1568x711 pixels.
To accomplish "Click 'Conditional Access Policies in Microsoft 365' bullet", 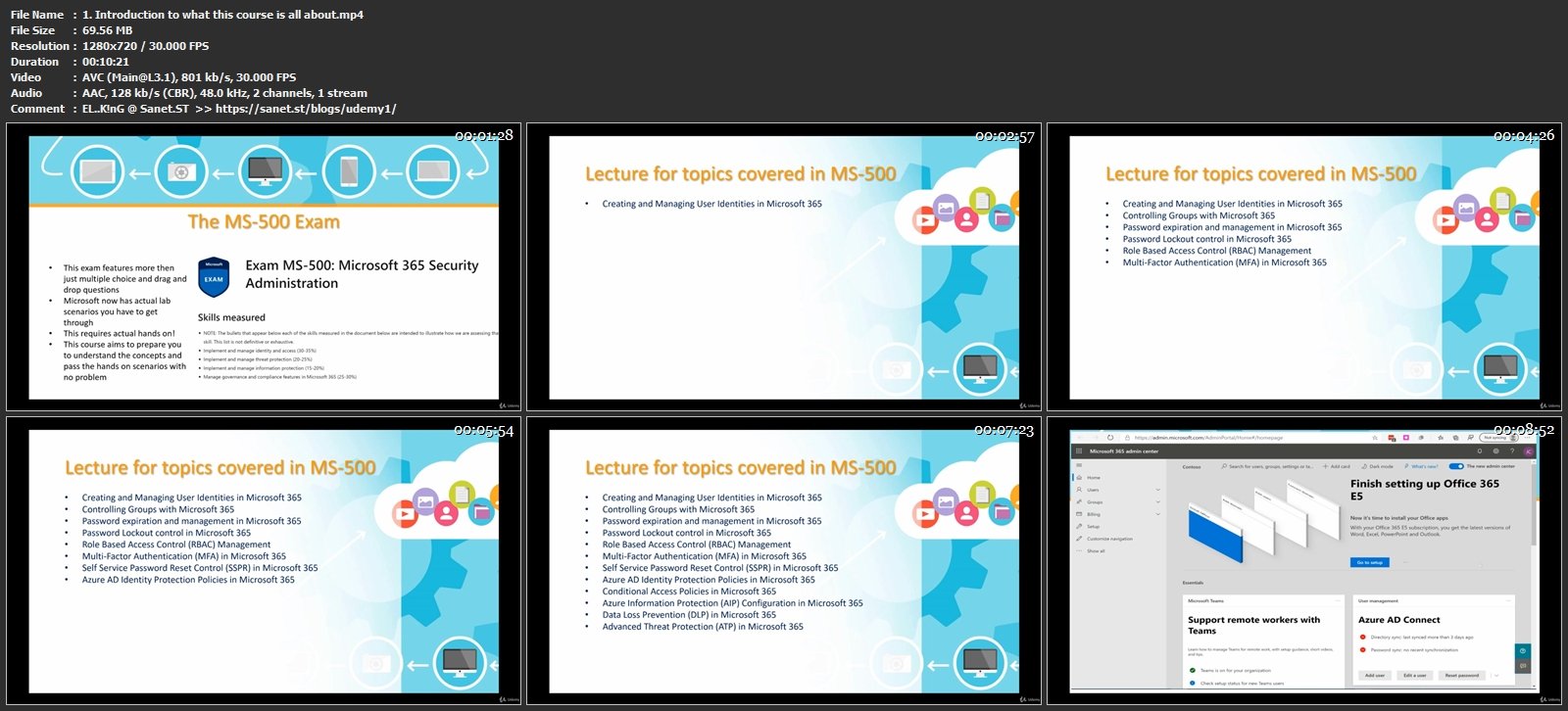I will tap(689, 592).
